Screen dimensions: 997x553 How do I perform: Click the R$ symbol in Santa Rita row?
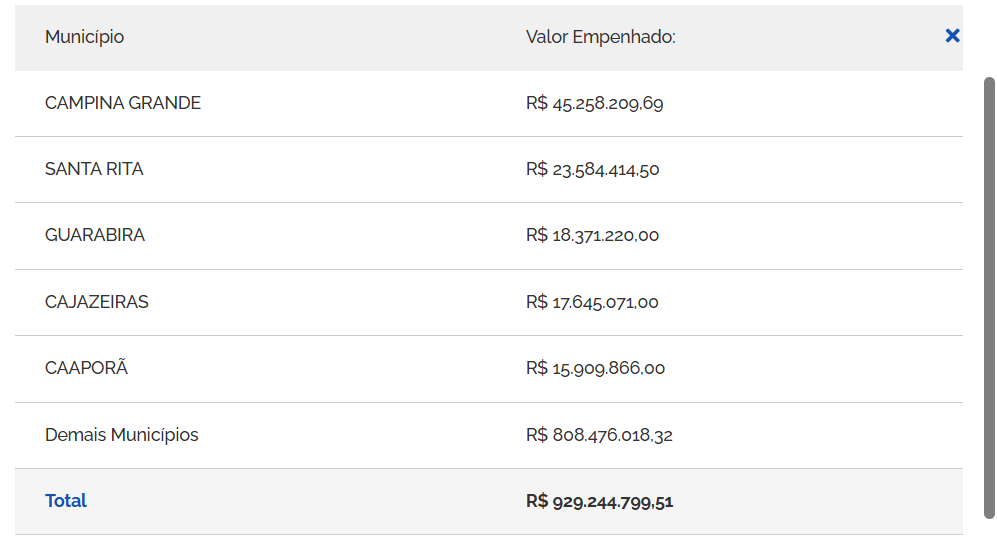tap(536, 169)
